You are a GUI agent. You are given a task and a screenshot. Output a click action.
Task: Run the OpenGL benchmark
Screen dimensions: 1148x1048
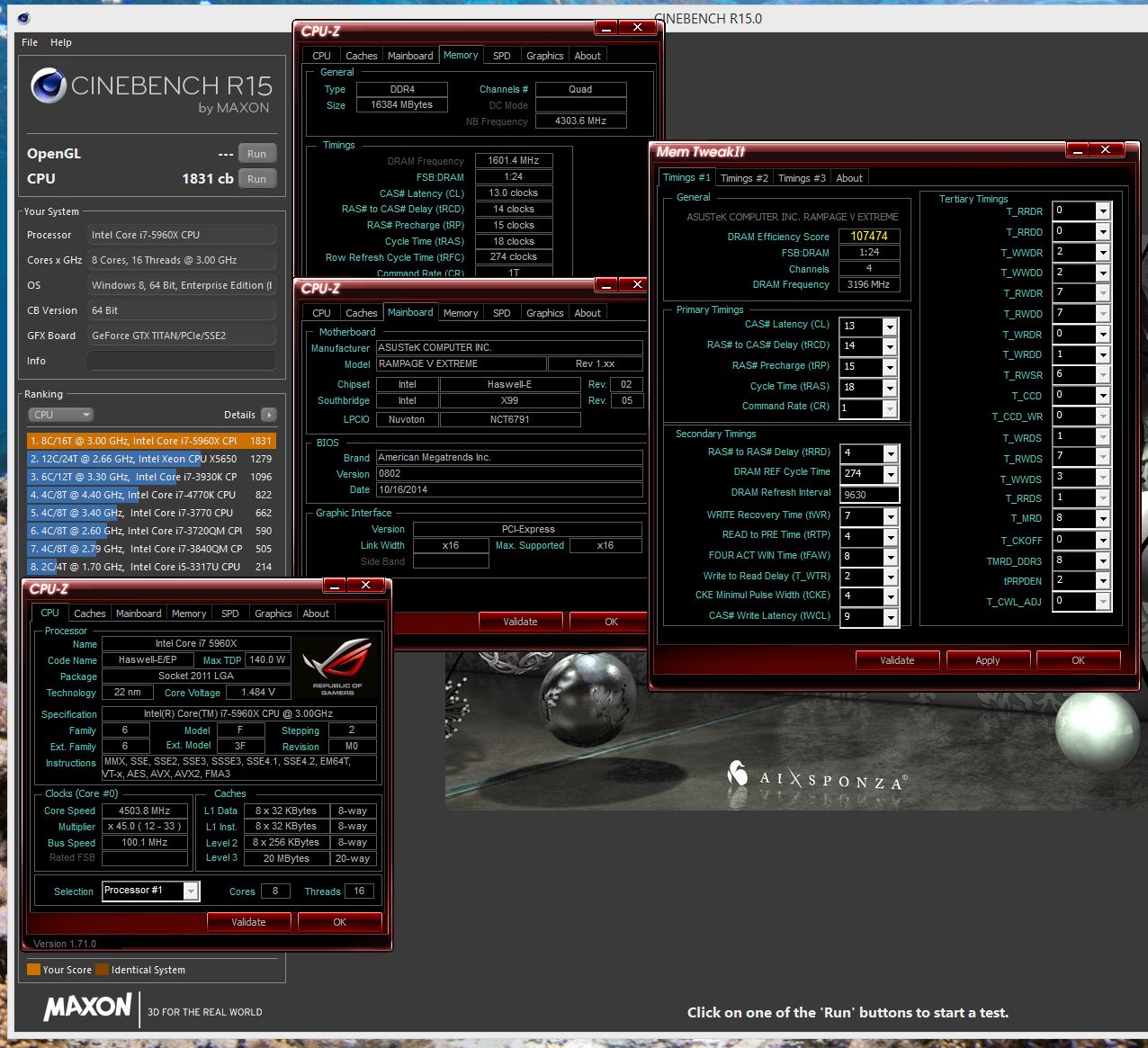click(257, 154)
